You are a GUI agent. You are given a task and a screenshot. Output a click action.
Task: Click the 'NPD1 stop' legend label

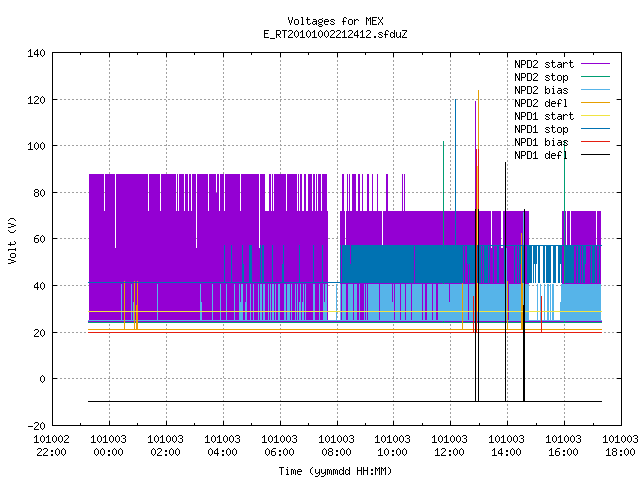point(541,129)
